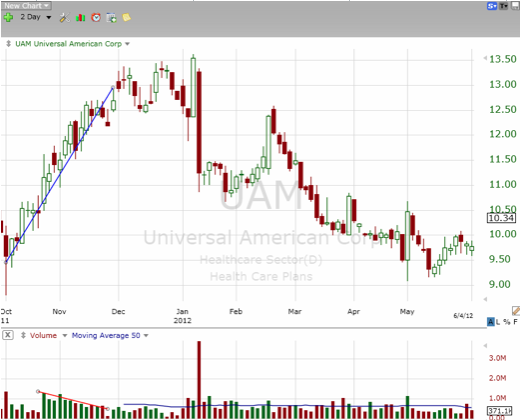Click the right endpoint of the red volume trendline
Image resolution: width=520 pixels, height=420 pixels.
tap(107, 409)
